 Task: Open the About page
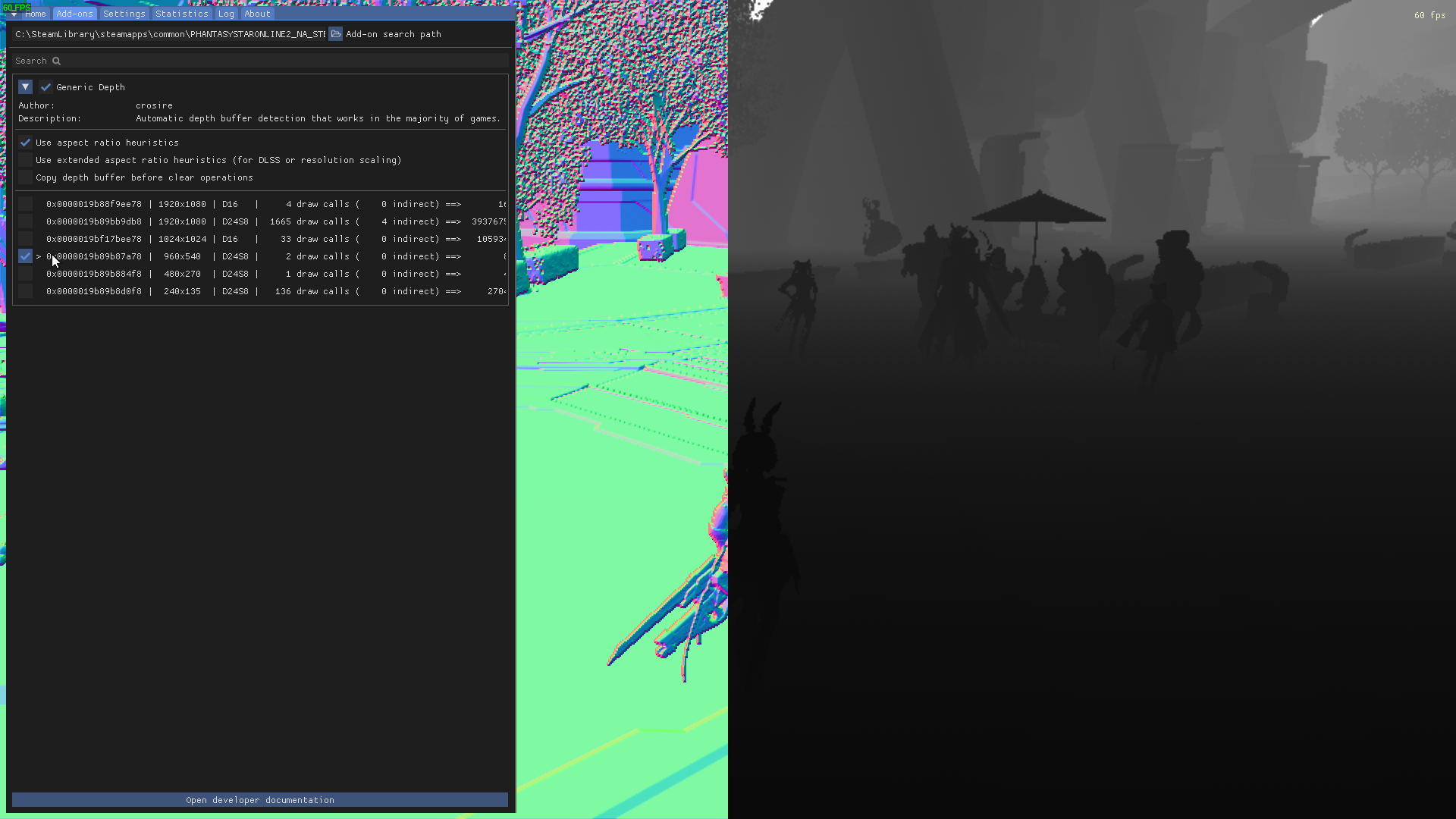(257, 14)
